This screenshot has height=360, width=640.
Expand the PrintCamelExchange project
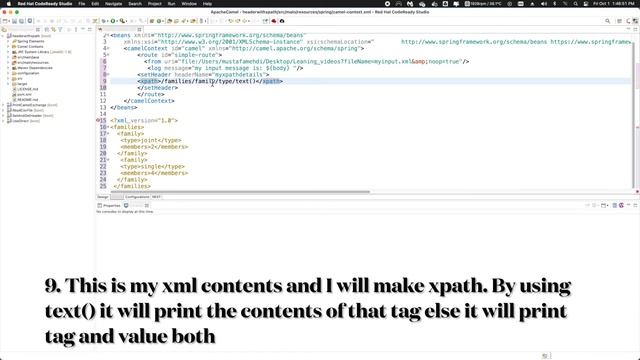pos(3,105)
